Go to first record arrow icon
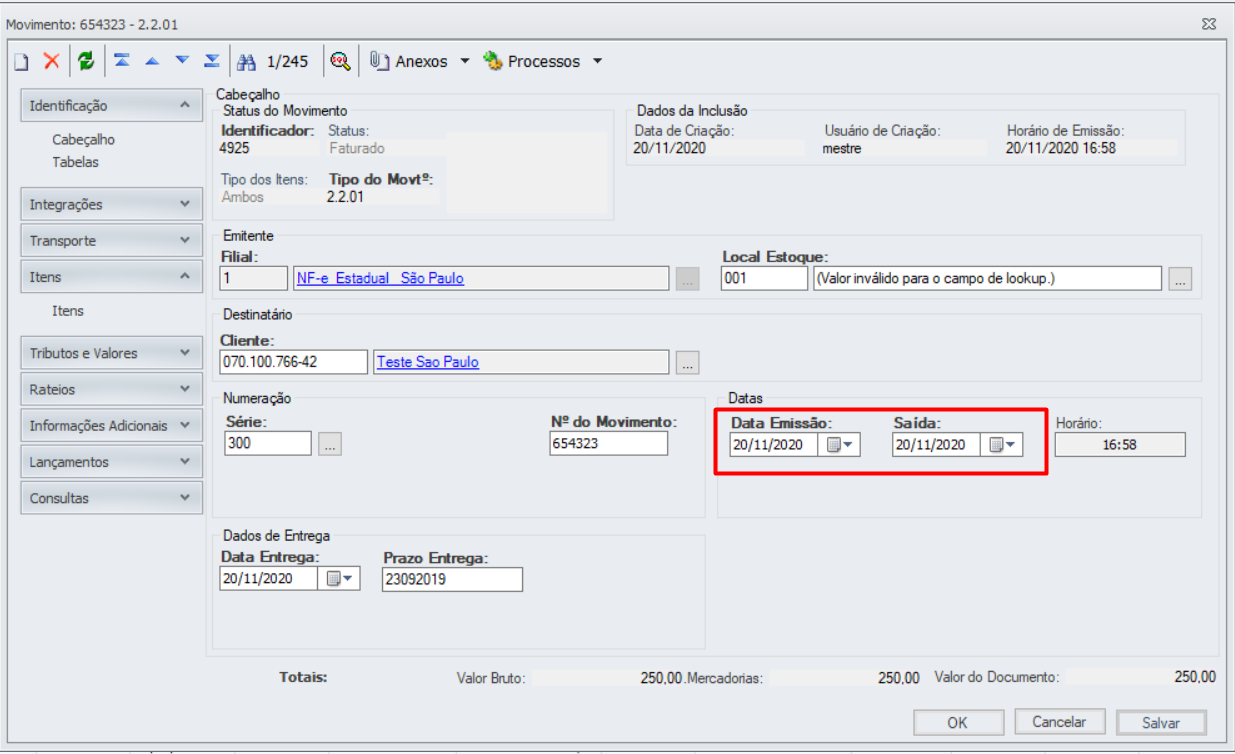The width and height of the screenshot is (1235, 754). [121, 61]
